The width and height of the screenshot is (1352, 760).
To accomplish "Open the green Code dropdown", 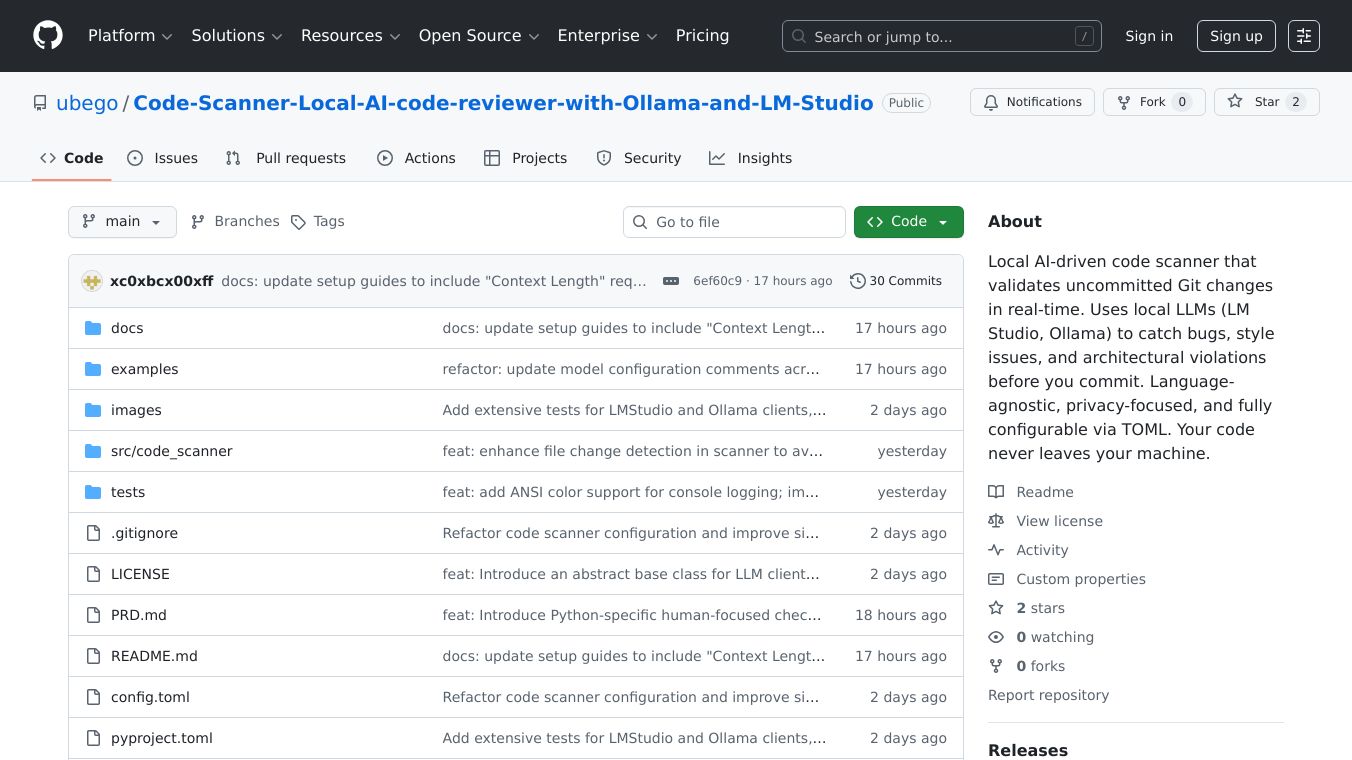I will [908, 222].
